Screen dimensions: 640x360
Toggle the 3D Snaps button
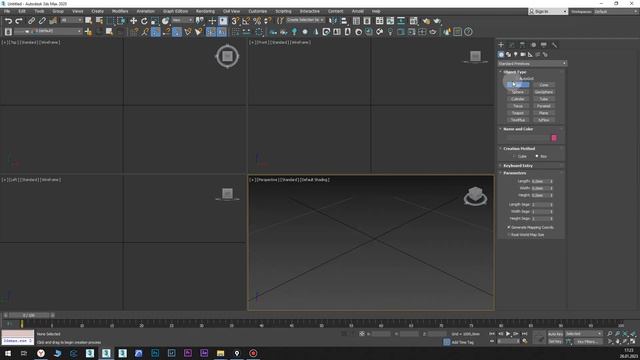[x=235, y=21]
